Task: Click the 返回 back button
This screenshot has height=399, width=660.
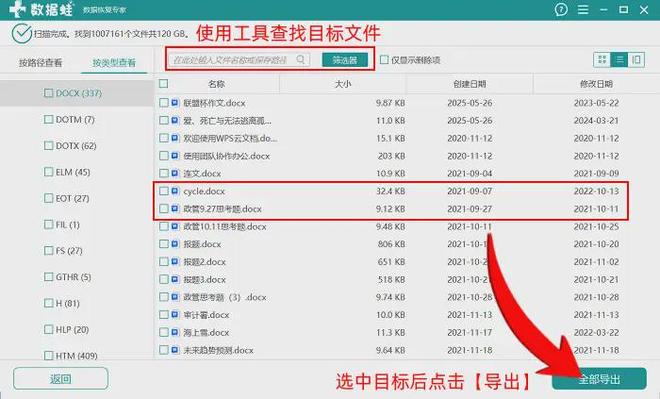Action: pyautogui.click(x=60, y=379)
